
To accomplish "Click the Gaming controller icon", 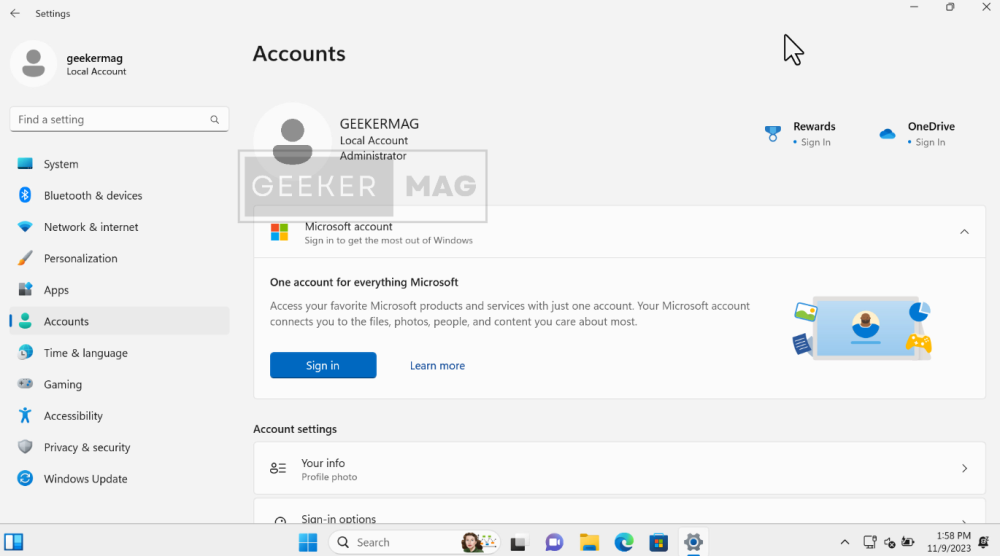I will click(25, 384).
